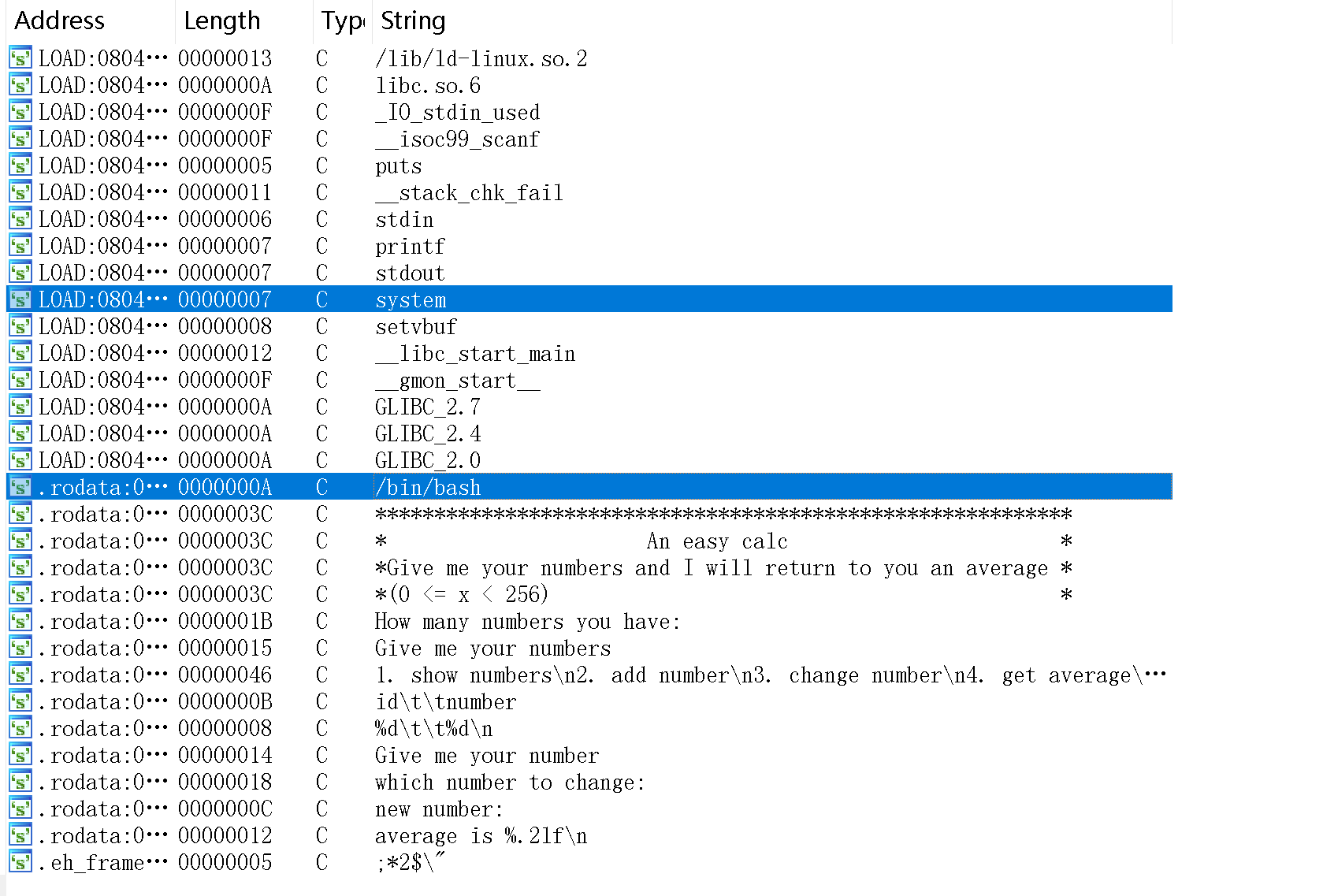Select the 'new number:' string row
The width and height of the screenshot is (1323, 896).
click(439, 809)
